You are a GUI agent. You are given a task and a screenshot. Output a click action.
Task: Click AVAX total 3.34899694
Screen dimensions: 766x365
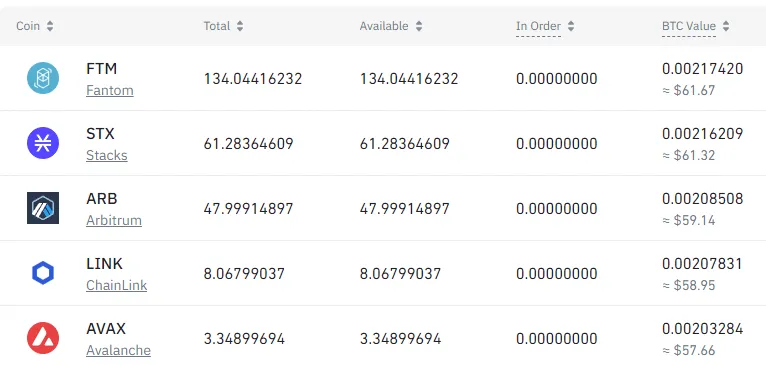point(244,339)
